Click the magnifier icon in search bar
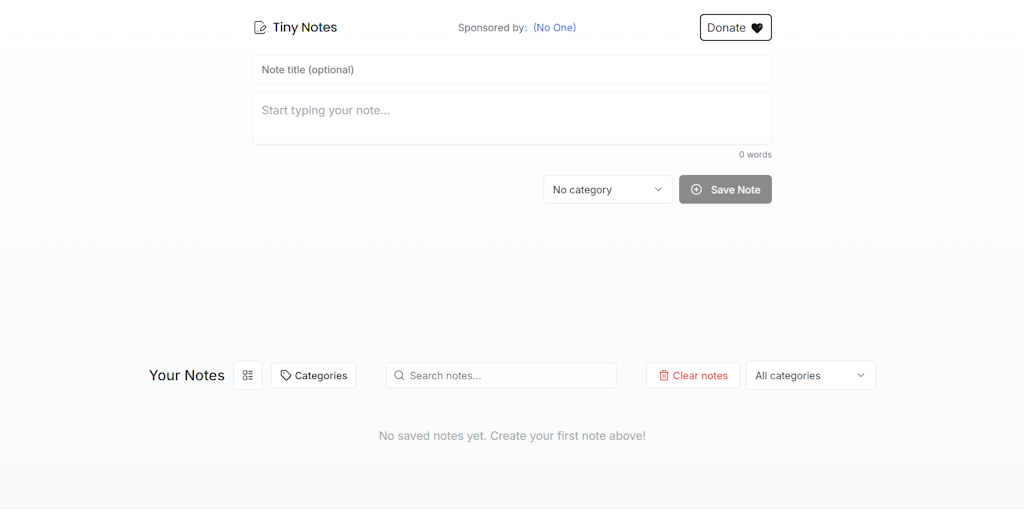 [x=399, y=376]
